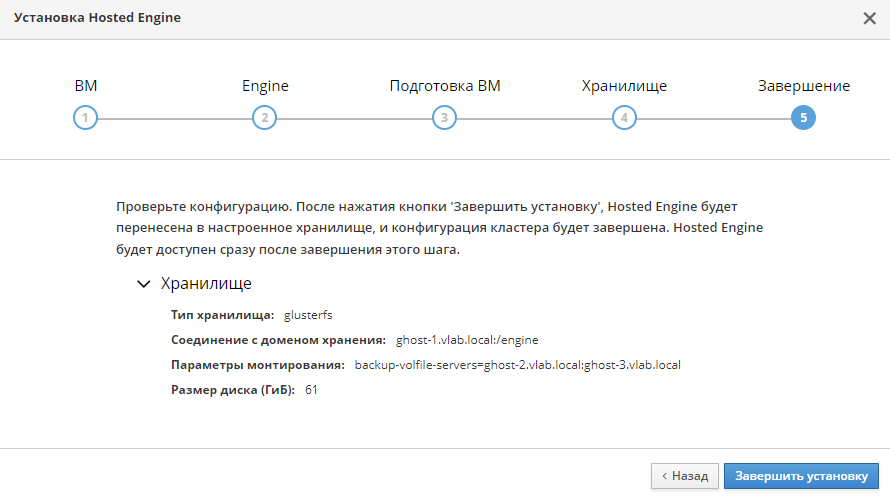This screenshot has height=504, width=890.
Task: Select the glusterfs storage type value
Action: tap(308, 315)
